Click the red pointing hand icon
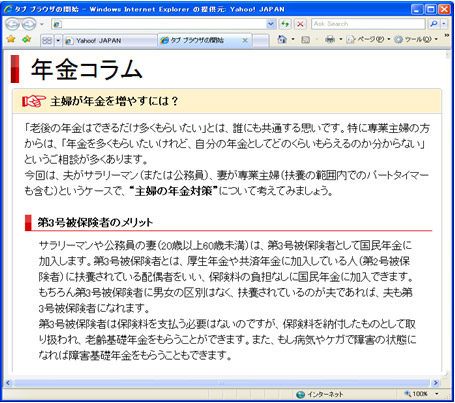455x403 pixels. [x=34, y=101]
